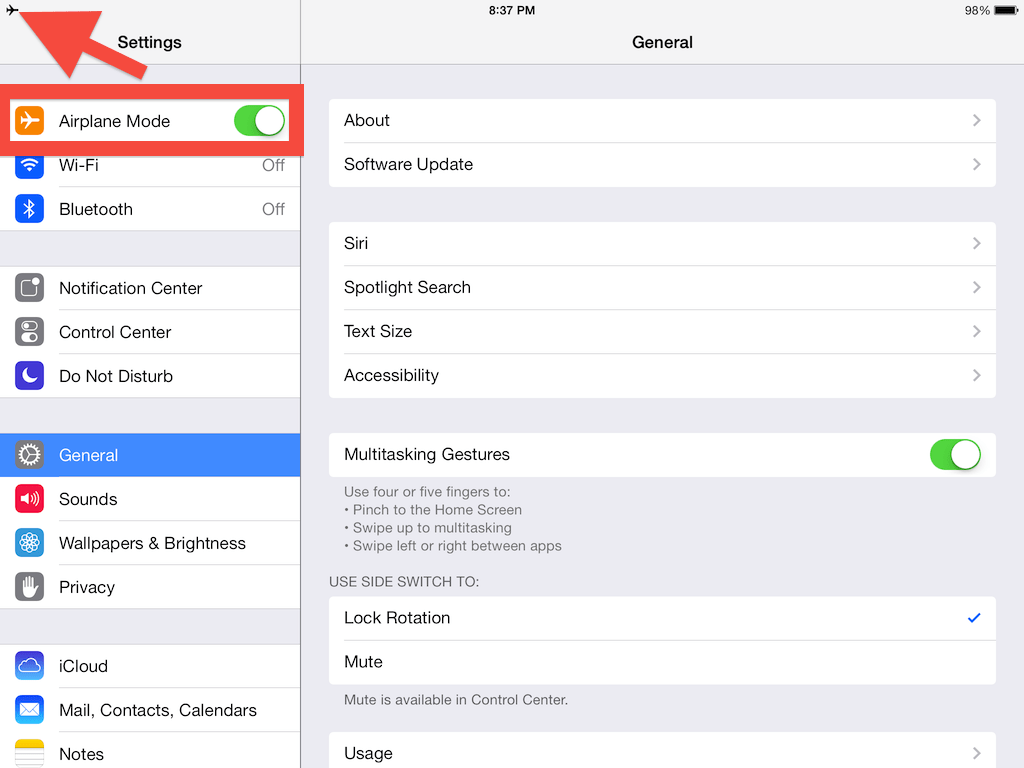Open iCloud via the cloud icon

(29, 665)
